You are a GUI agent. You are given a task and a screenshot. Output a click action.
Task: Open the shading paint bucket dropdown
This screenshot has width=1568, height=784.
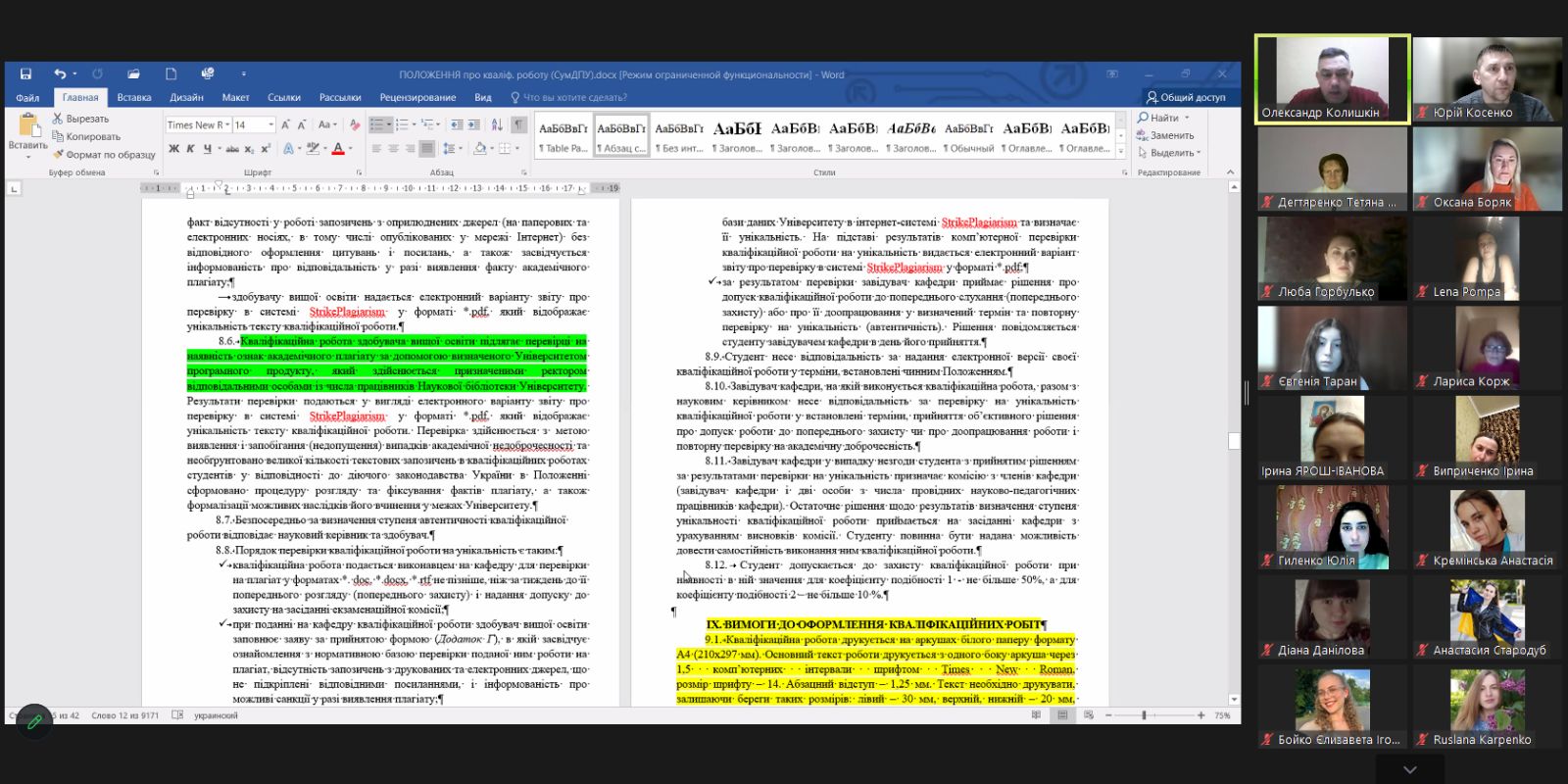click(490, 149)
